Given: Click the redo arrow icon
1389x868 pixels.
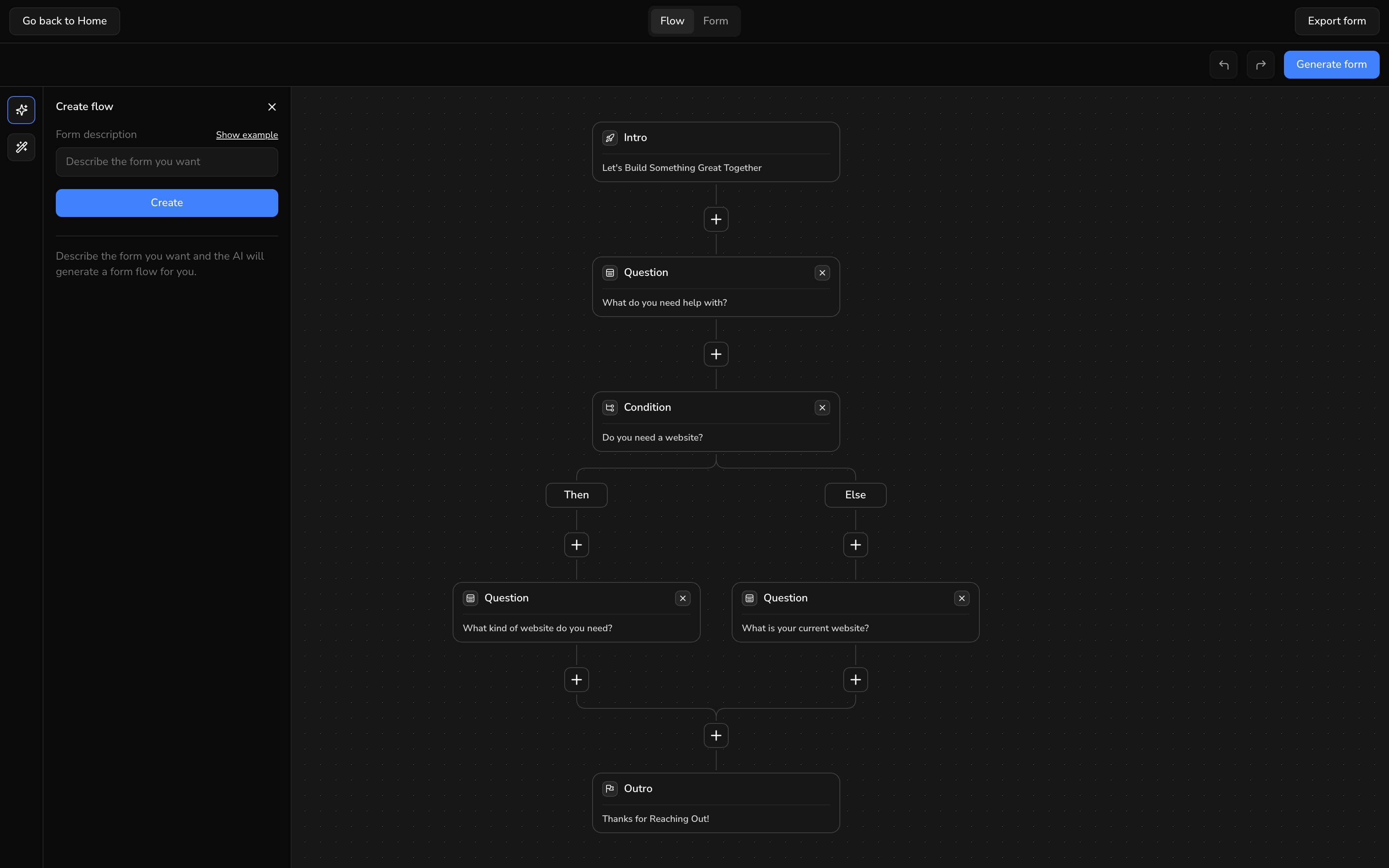Looking at the screenshot, I should coord(1261,64).
